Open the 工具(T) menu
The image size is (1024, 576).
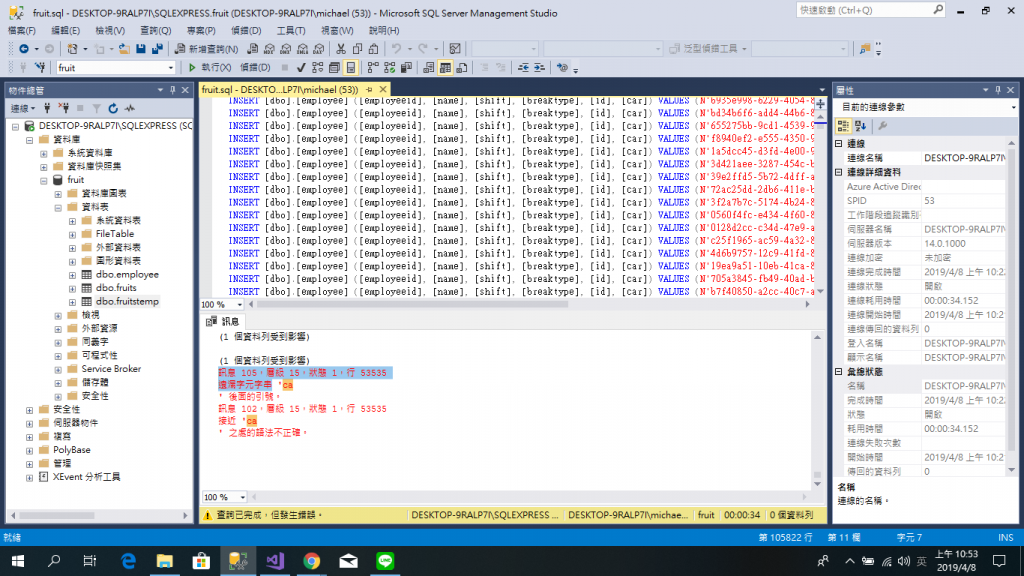click(x=291, y=31)
